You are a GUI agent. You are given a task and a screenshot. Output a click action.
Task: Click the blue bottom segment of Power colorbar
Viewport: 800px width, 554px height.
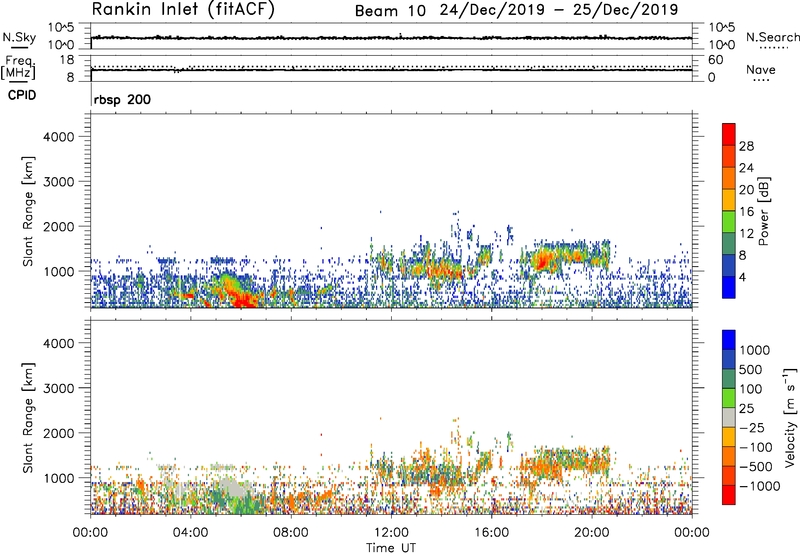729,287
